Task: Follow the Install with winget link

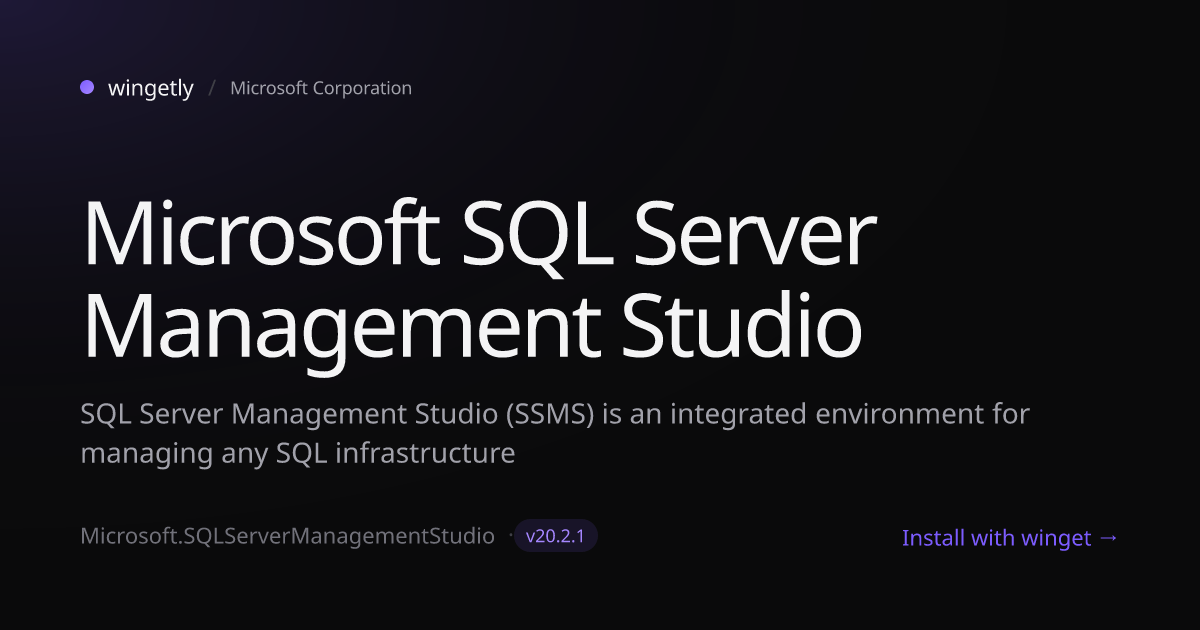Action: tap(1010, 538)
